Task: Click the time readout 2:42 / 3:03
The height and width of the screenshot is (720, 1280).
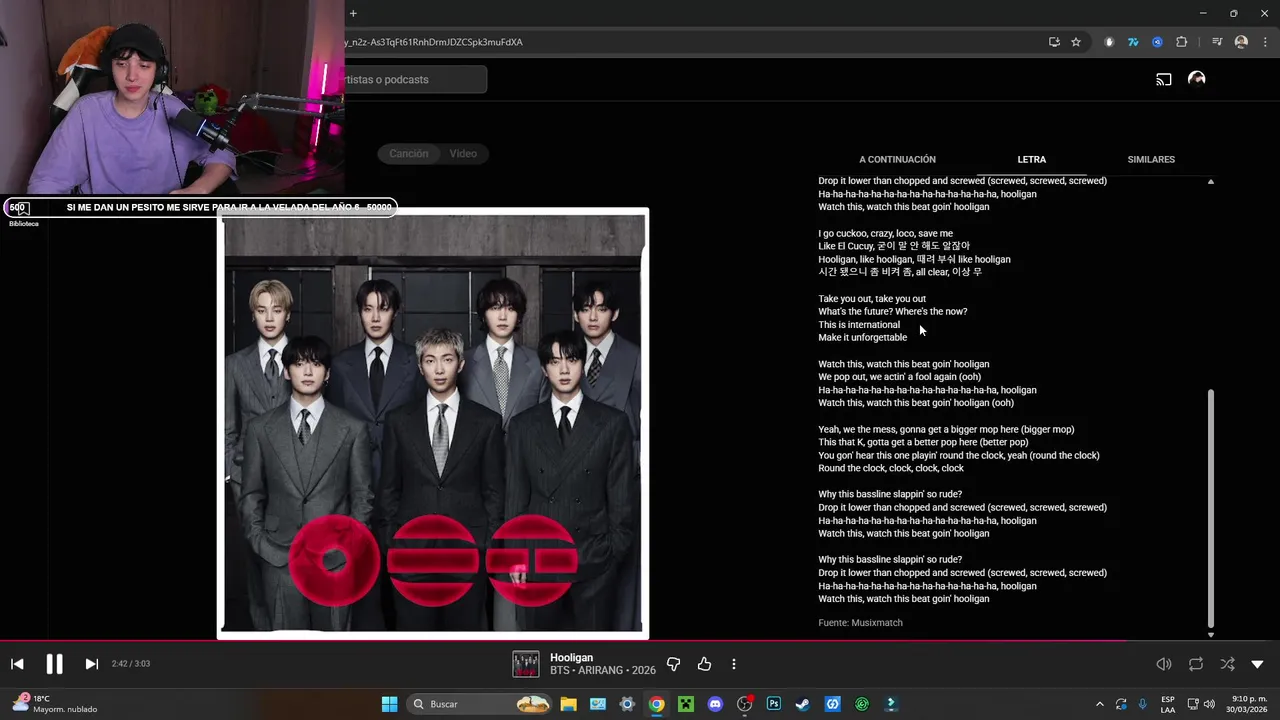Action: [131, 664]
